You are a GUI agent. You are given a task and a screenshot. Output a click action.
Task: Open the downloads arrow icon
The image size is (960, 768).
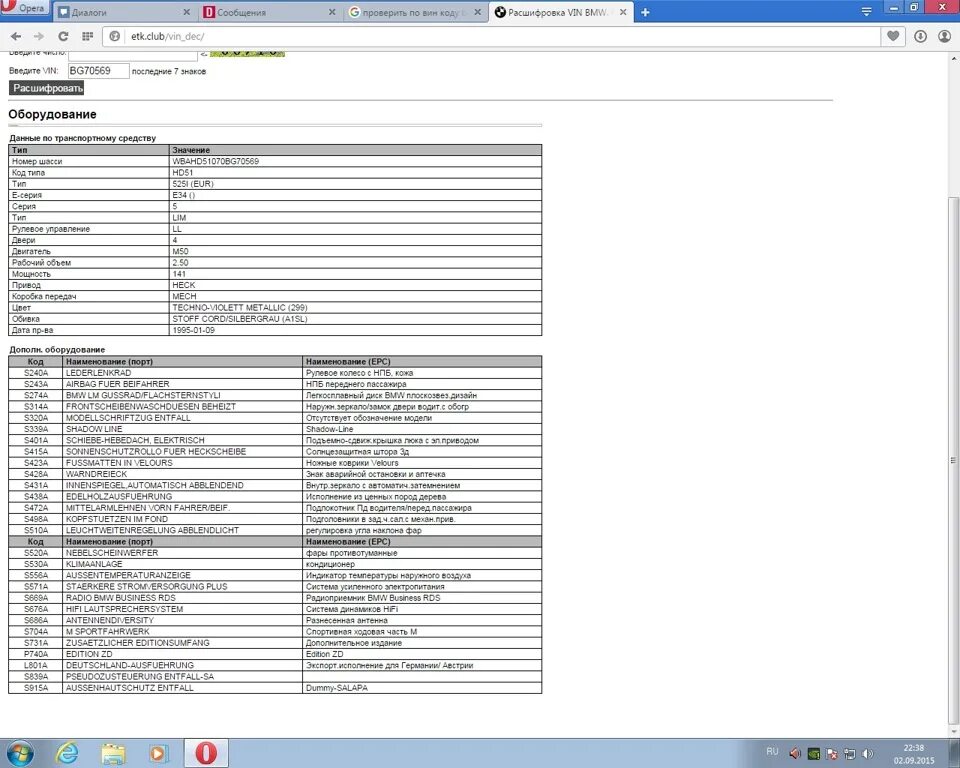pos(920,36)
